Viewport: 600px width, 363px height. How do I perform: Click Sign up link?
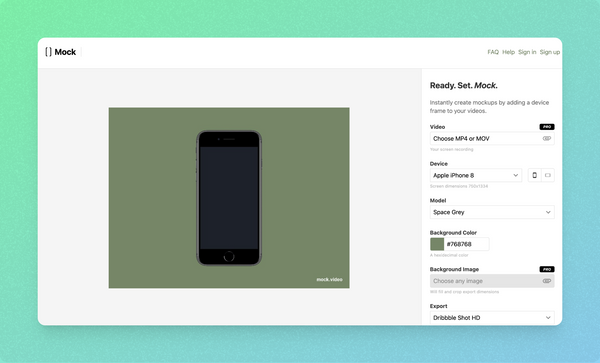[549, 52]
